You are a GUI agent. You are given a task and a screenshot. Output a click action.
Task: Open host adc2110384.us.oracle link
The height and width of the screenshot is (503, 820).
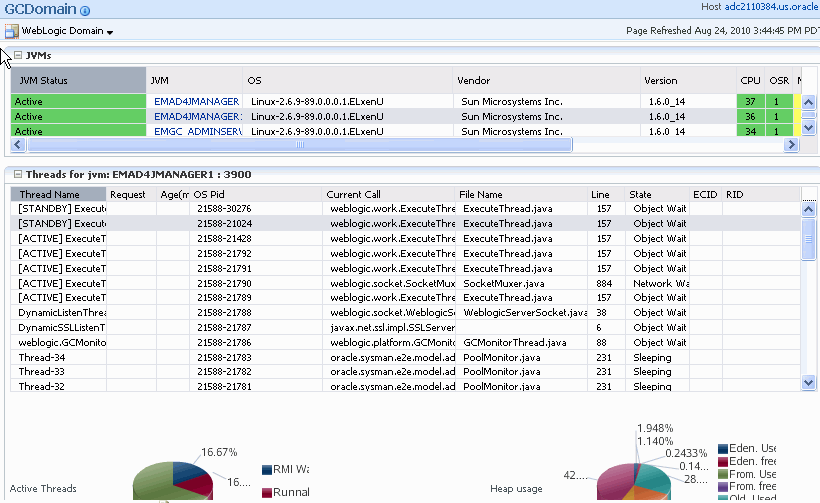[x=771, y=7]
